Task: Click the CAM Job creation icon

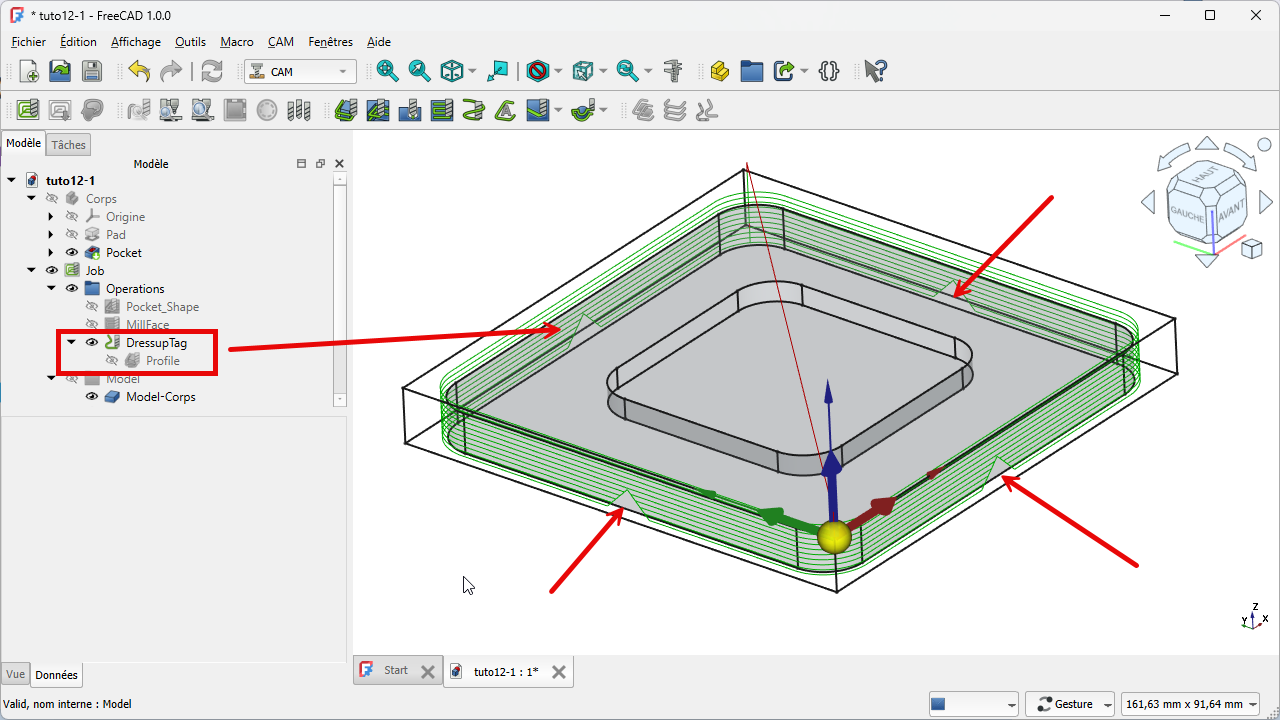Action: pos(28,110)
